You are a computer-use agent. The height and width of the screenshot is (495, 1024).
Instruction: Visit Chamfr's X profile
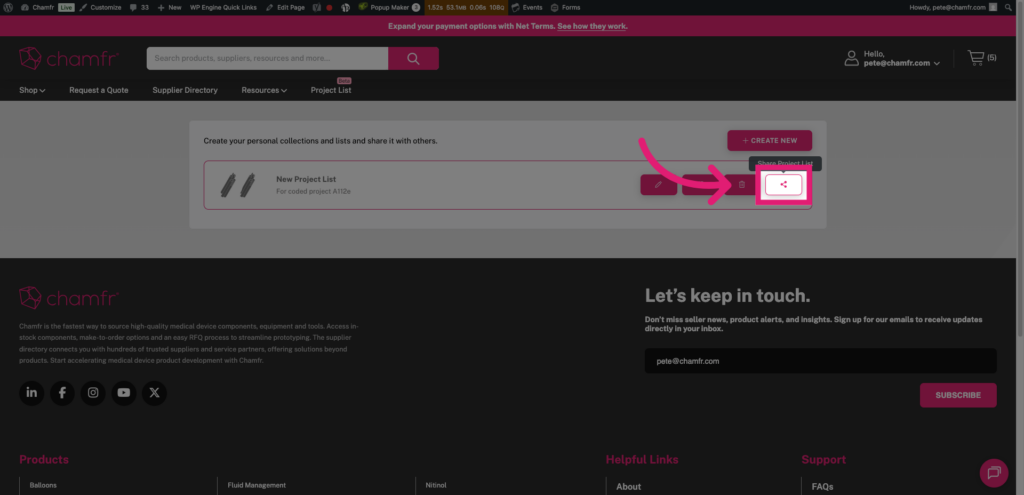[154, 393]
